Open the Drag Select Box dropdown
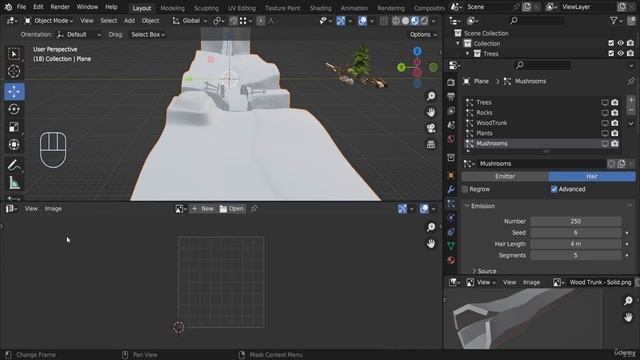This screenshot has width=640, height=360. coord(148,35)
